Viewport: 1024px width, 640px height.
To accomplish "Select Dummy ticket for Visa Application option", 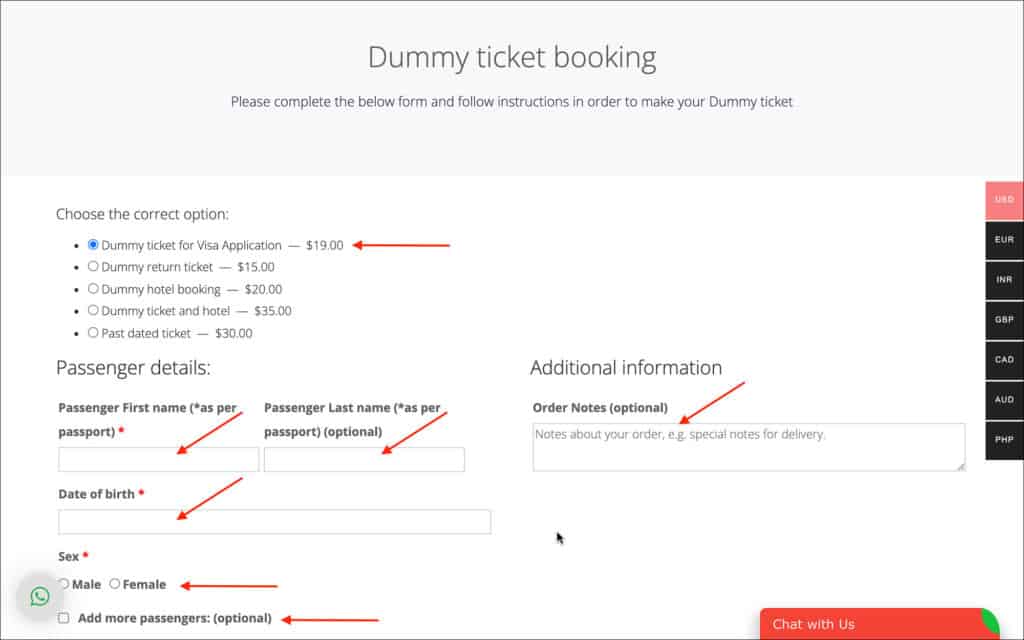I will 93,245.
